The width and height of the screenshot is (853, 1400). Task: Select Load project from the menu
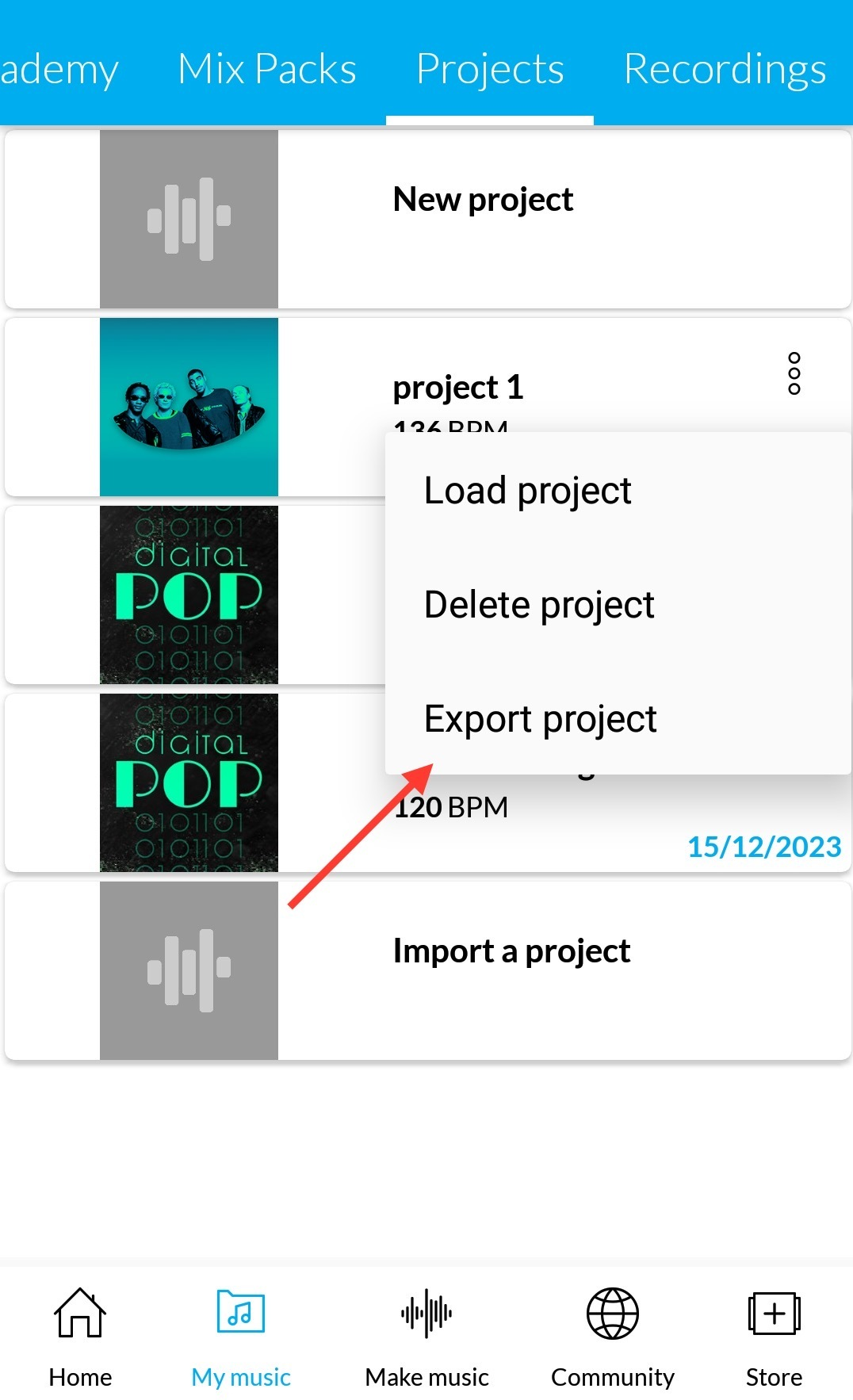(x=528, y=491)
